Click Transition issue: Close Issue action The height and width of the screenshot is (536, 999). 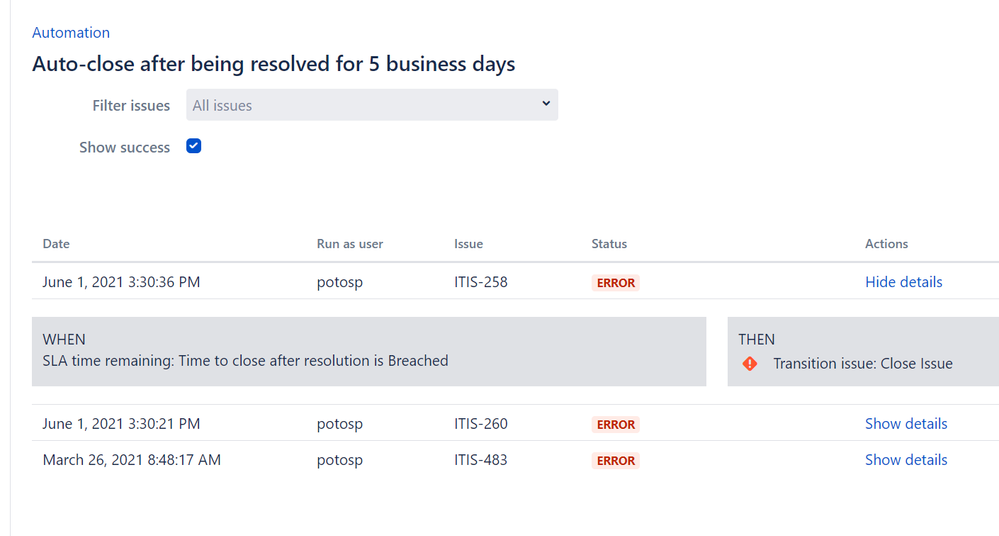[863, 363]
